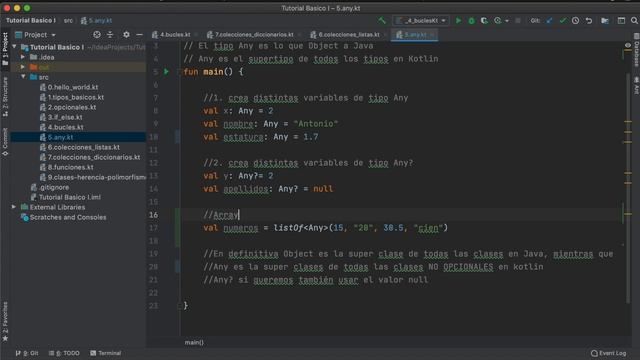
Task: Open the Event Log button
Action: pyautogui.click(x=608, y=353)
